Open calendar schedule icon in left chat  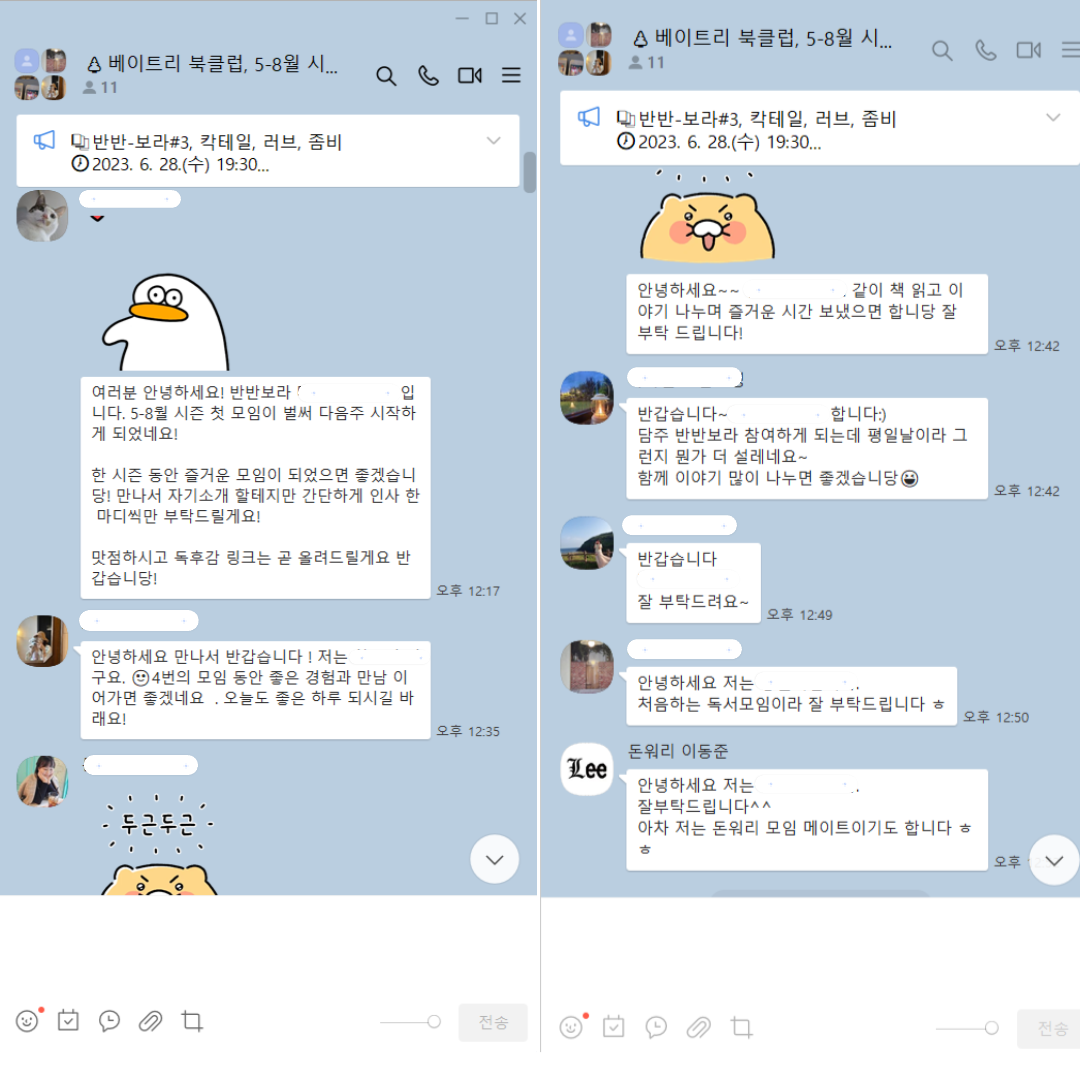68,1020
